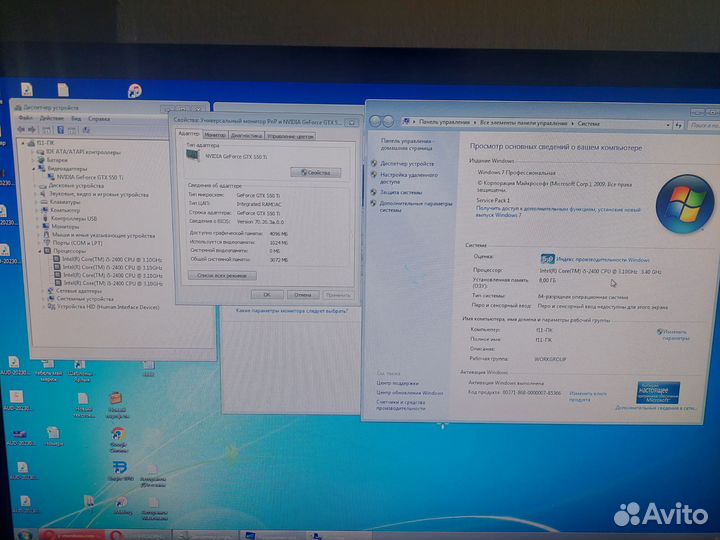Switch to the Диагностика tab

point(247,136)
